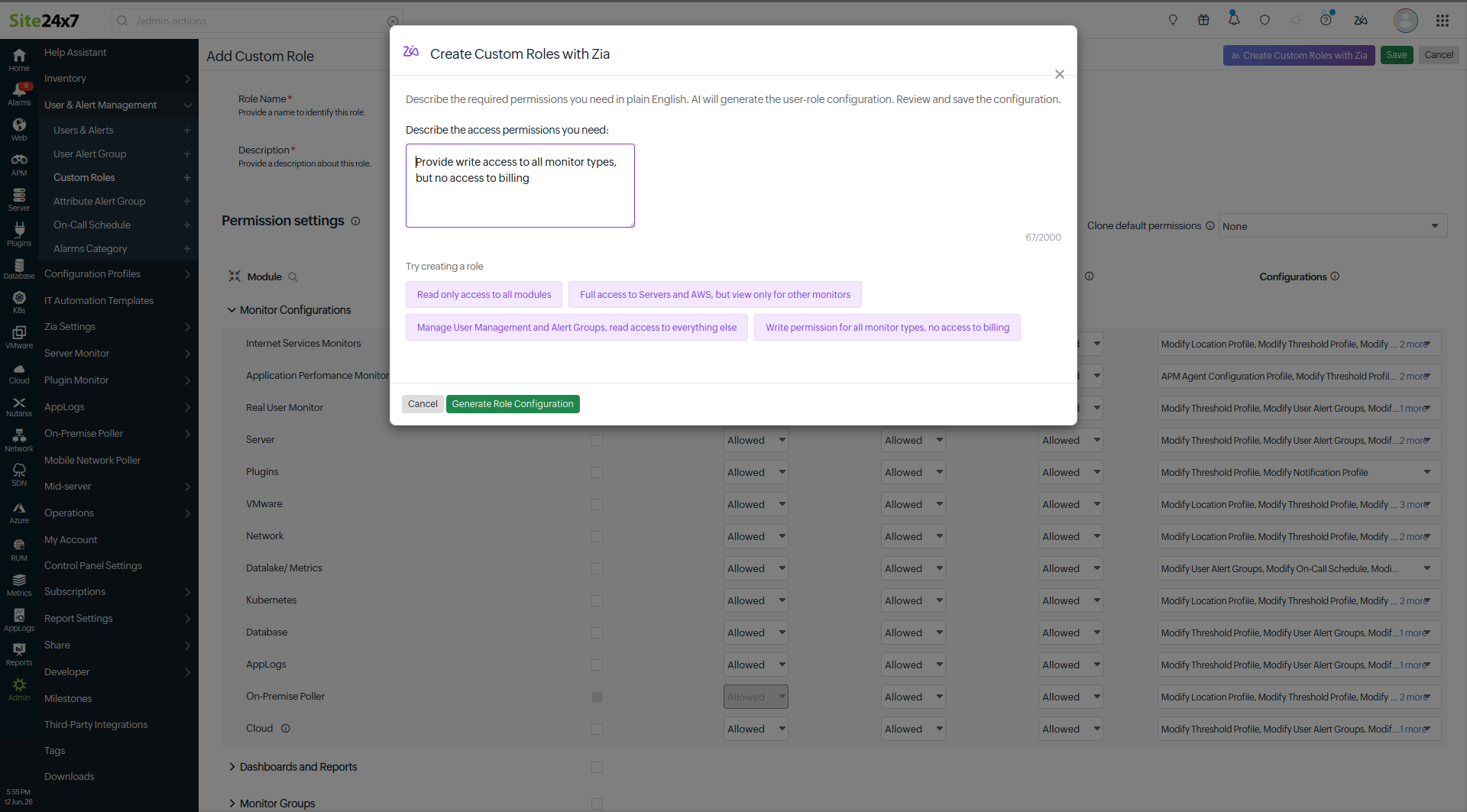The height and width of the screenshot is (812, 1467).
Task: Open the notifications bell icon
Action: point(1234,19)
